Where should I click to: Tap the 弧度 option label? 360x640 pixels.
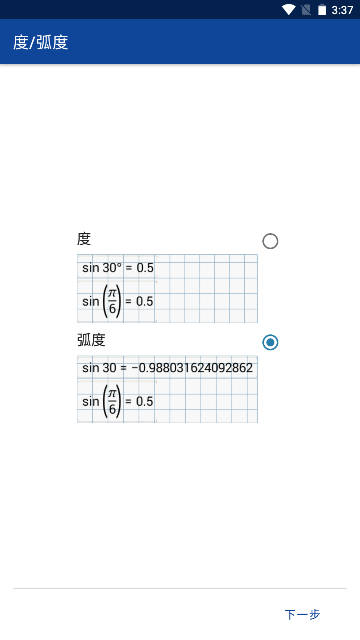[x=91, y=340]
